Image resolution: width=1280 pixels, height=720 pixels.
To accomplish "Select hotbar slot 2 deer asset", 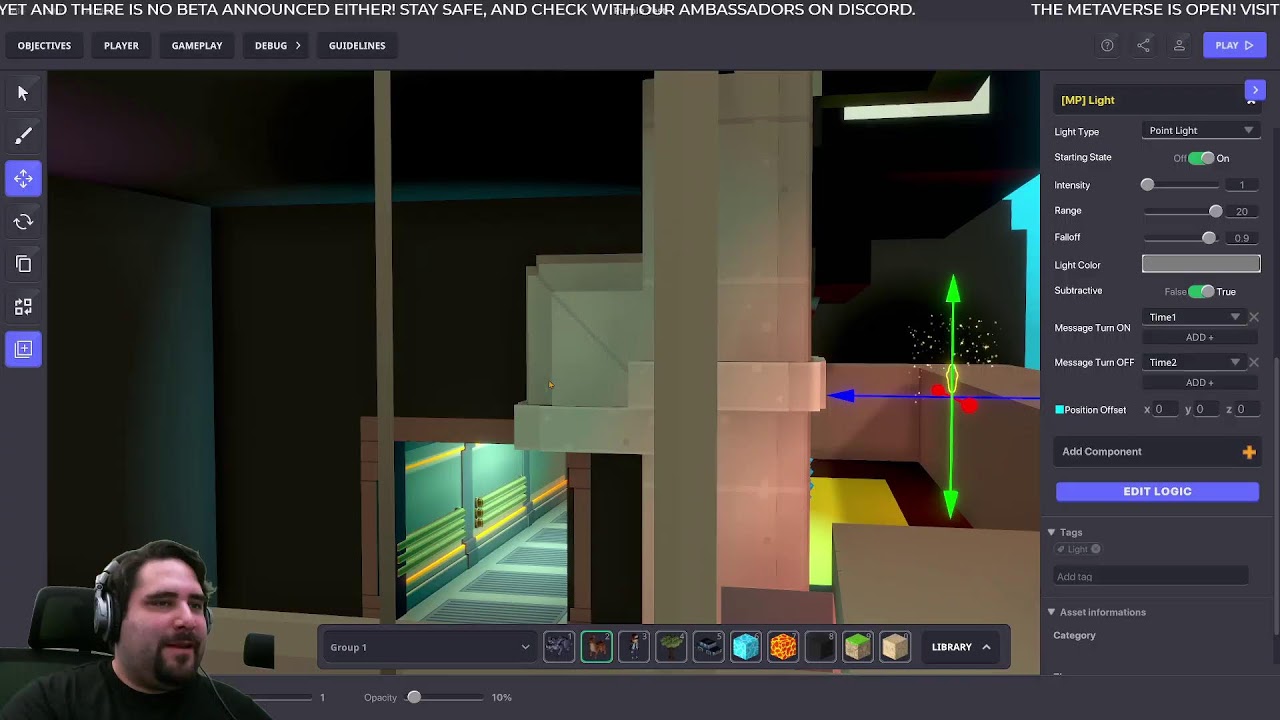I will pyautogui.click(x=597, y=647).
